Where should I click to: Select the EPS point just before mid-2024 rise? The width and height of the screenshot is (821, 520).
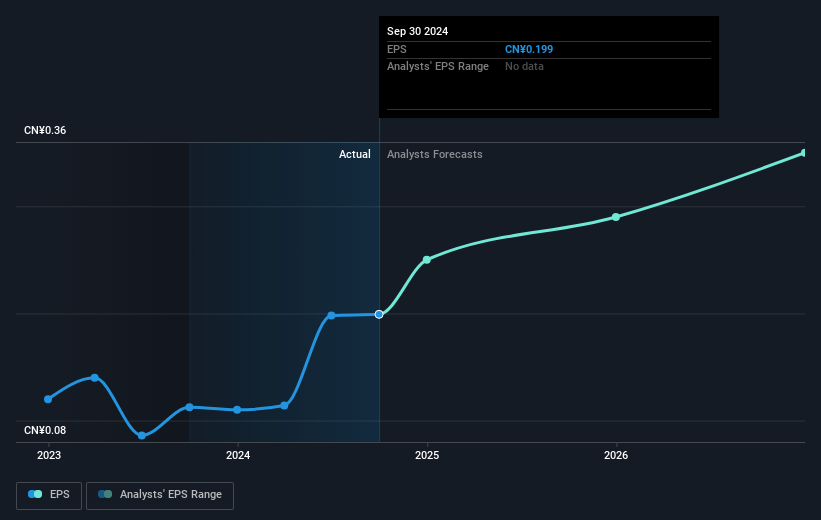(x=284, y=405)
